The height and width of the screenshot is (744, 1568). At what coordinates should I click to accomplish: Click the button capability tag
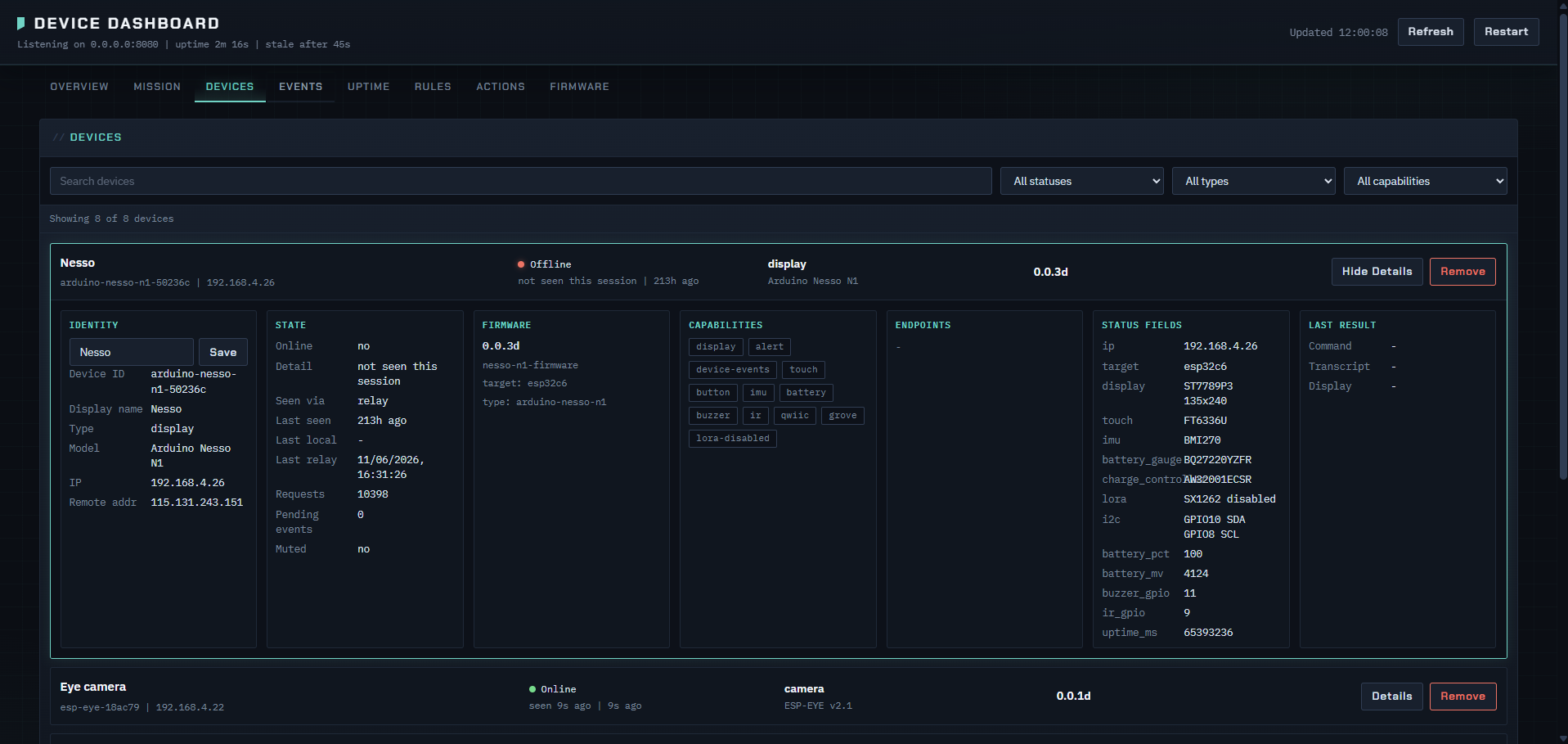pyautogui.click(x=713, y=393)
